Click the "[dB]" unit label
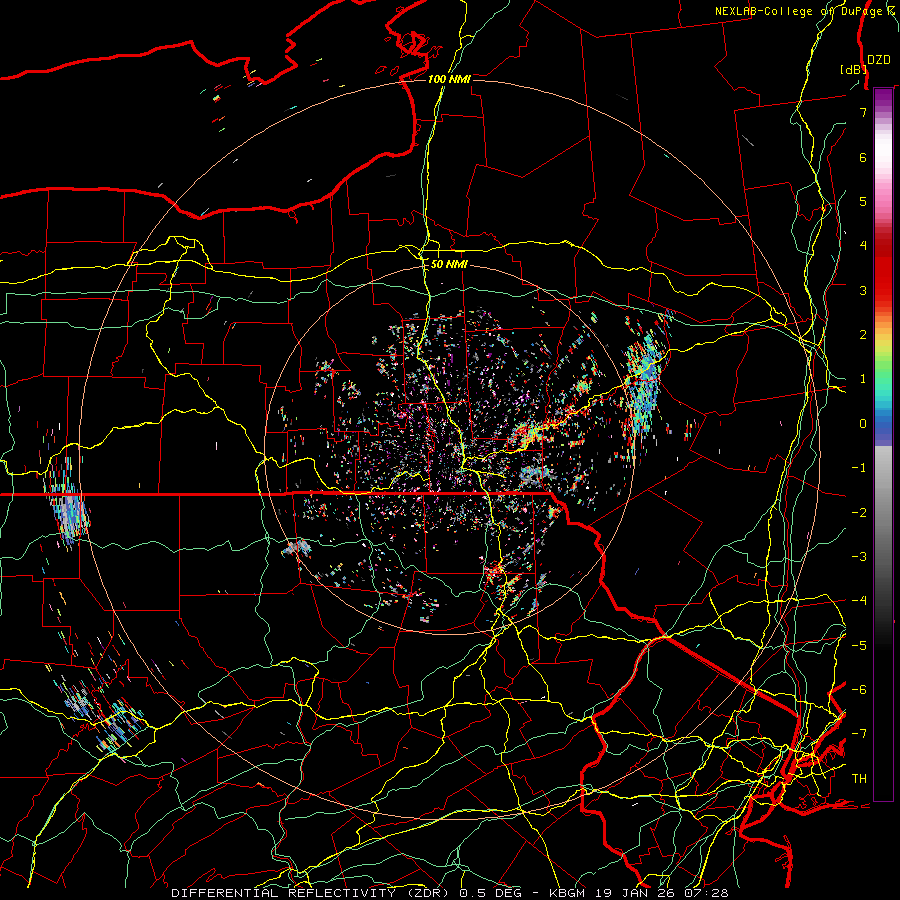The image size is (900, 900). click(x=853, y=69)
